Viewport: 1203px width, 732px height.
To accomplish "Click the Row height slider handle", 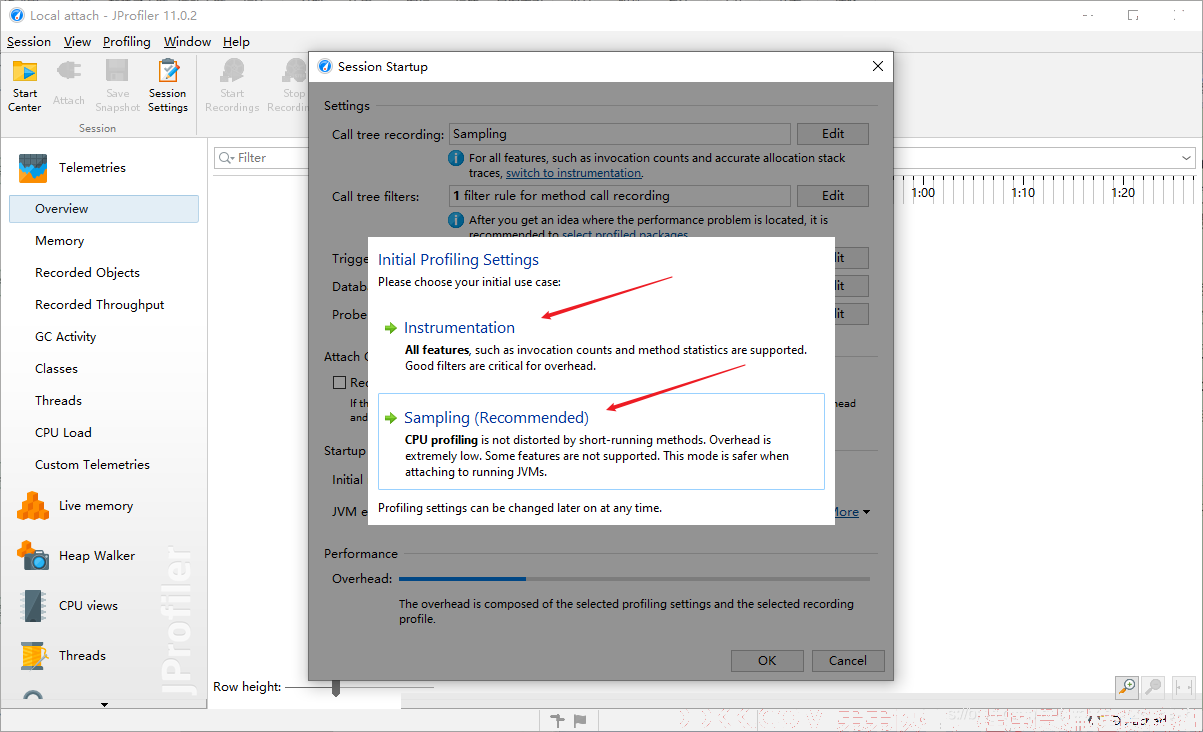I will point(336,688).
